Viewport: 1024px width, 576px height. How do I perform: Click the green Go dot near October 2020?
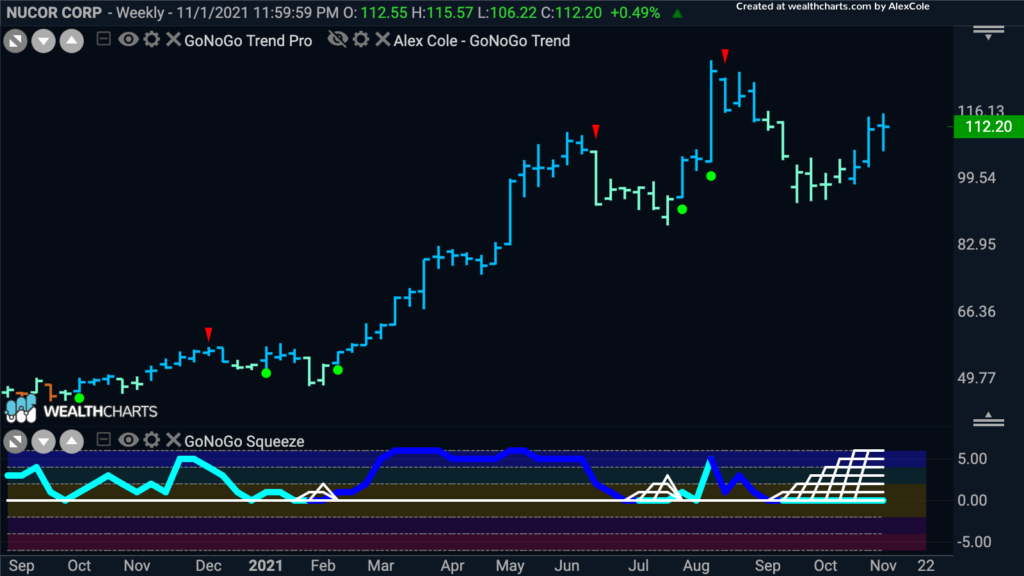point(79,398)
